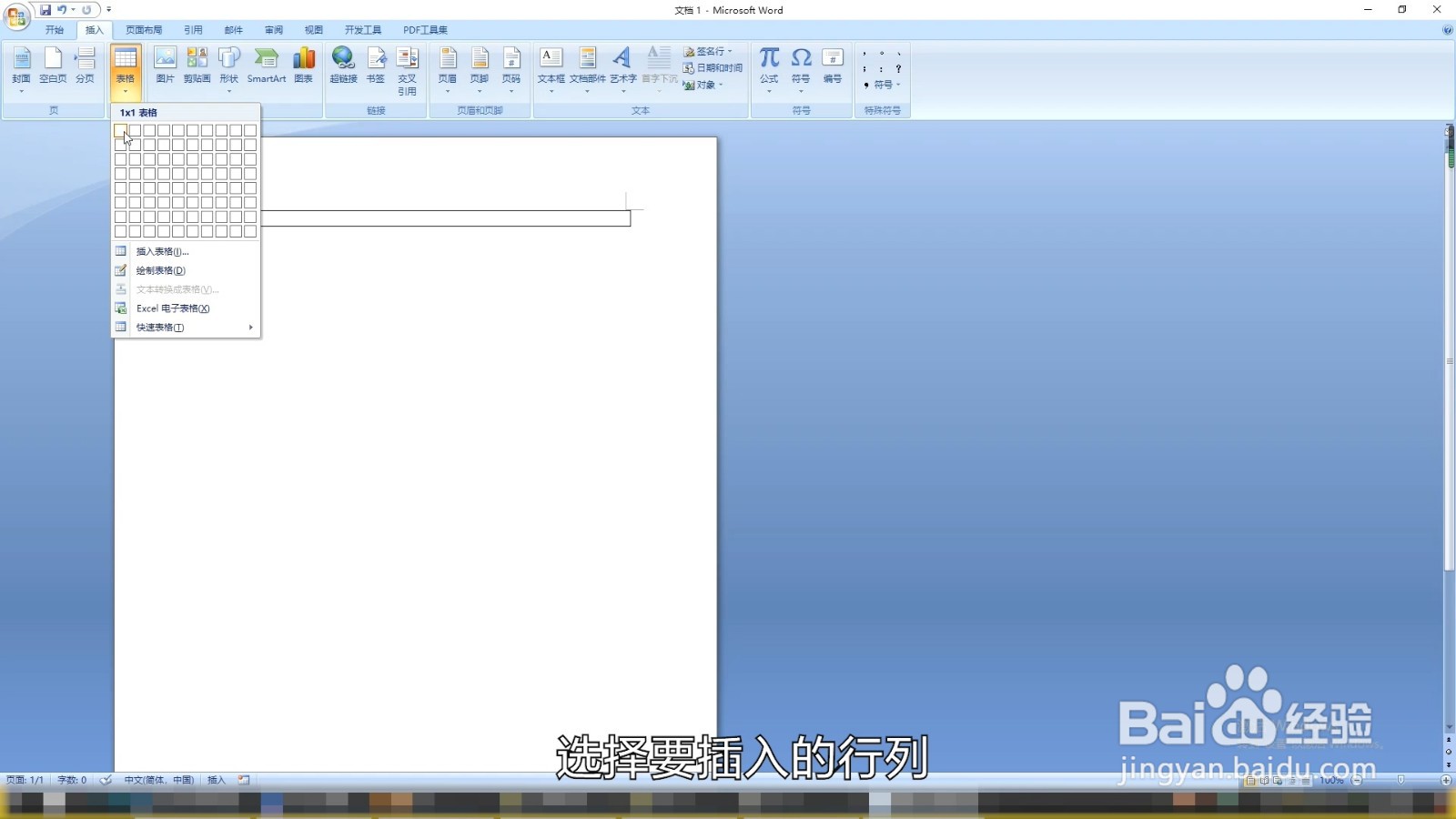The height and width of the screenshot is (819, 1456).
Task: Insert a picture (图片)
Action: pos(165,66)
